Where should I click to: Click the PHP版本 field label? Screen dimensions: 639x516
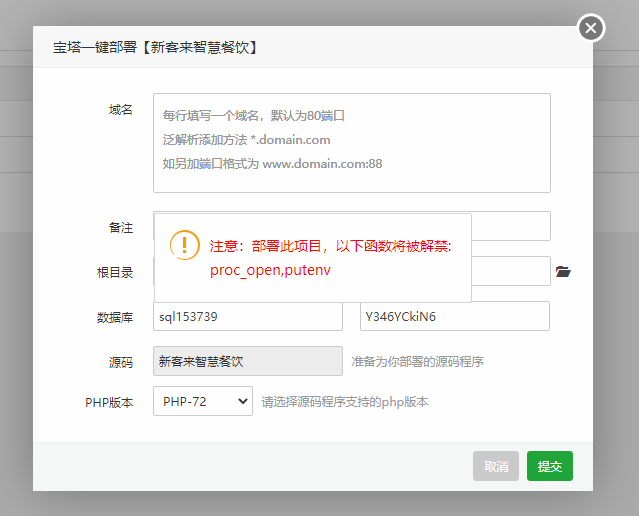[109, 403]
